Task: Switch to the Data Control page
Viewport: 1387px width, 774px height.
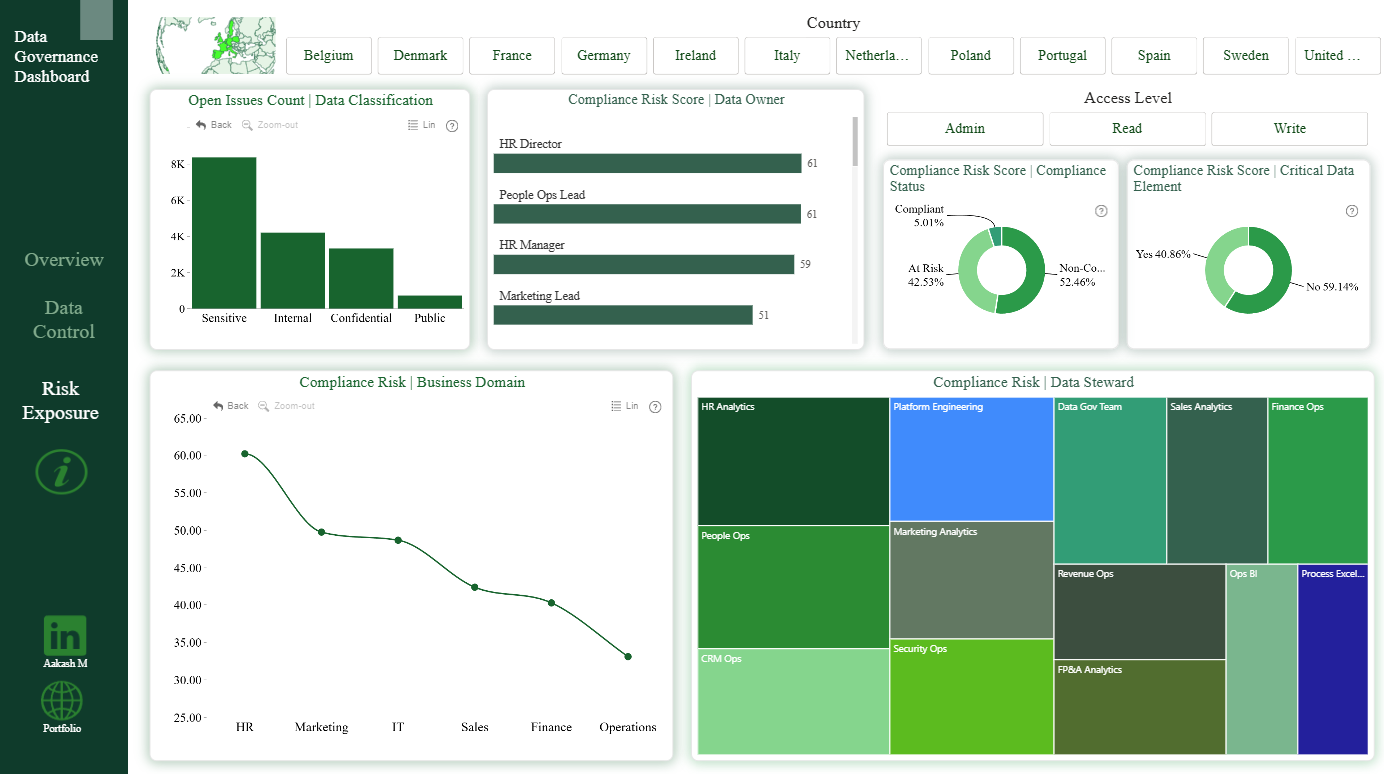Action: (x=64, y=320)
